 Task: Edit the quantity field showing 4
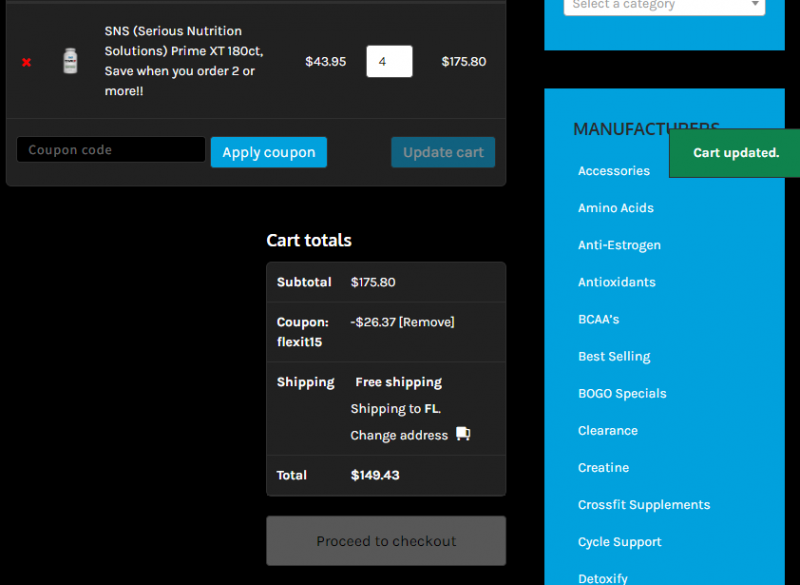[389, 62]
